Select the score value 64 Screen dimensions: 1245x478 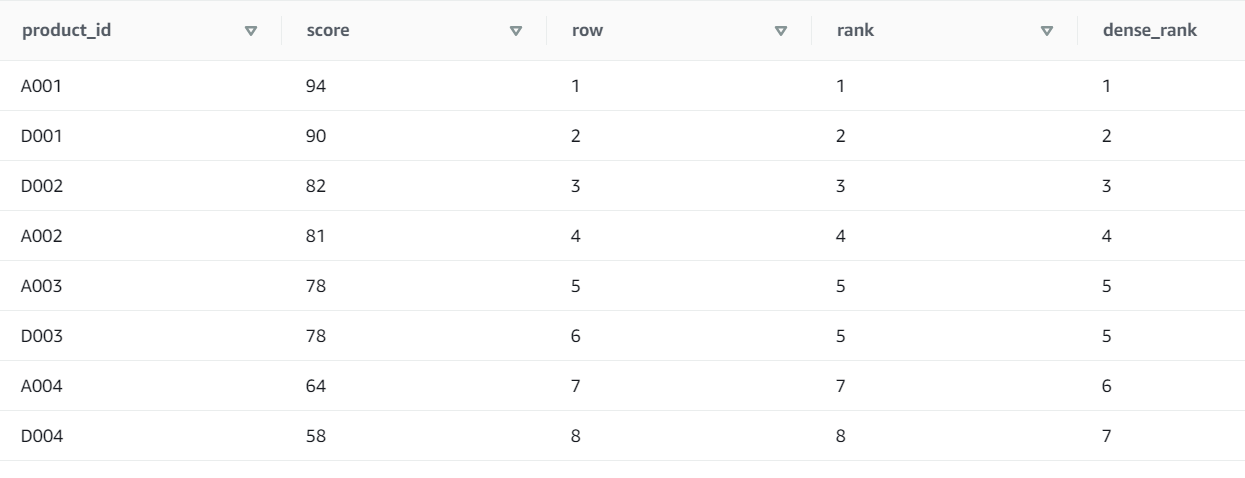[317, 386]
